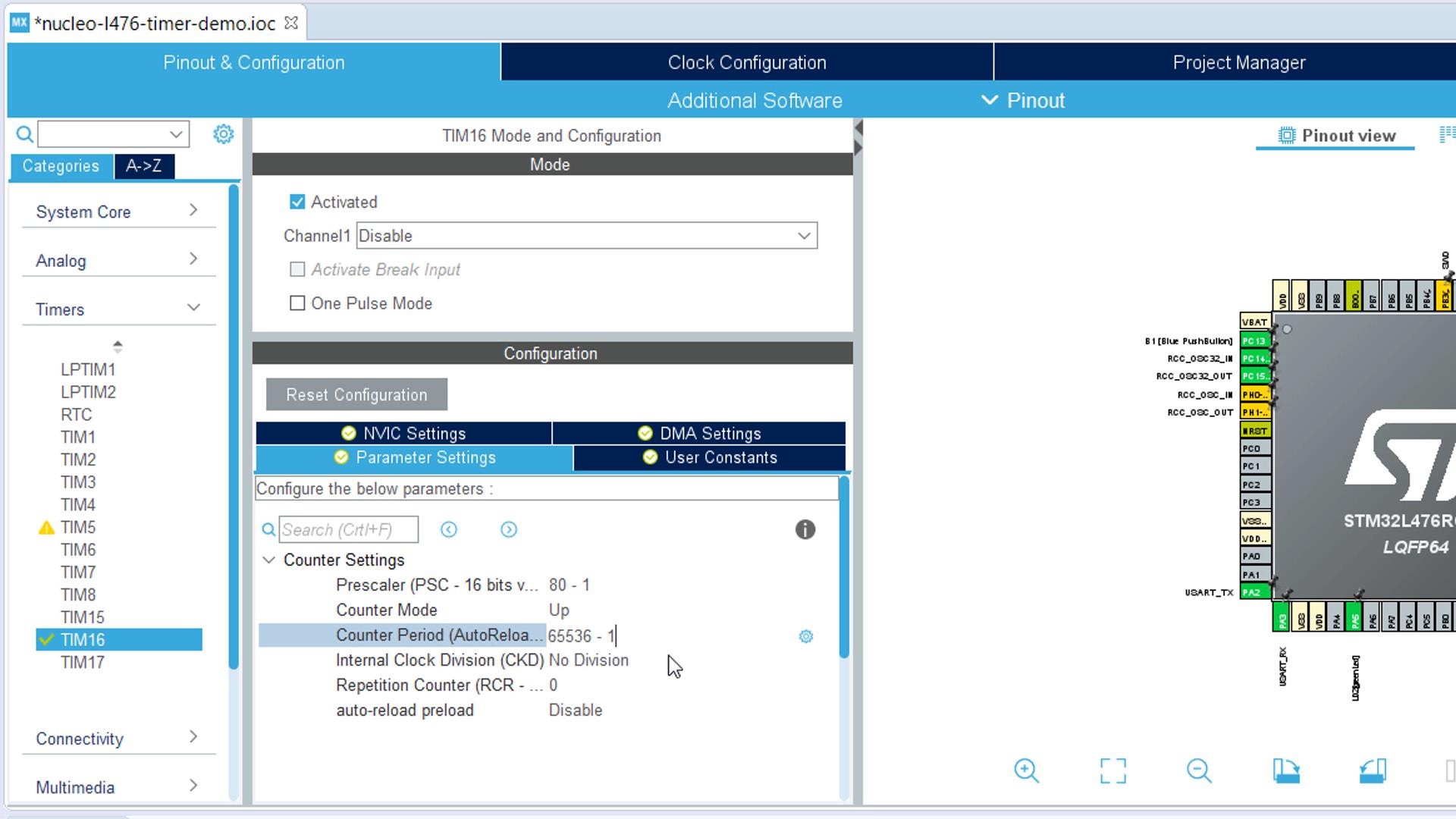Click the zoom out magnifier icon
Screen dimensions: 1456x819
(x=1199, y=770)
